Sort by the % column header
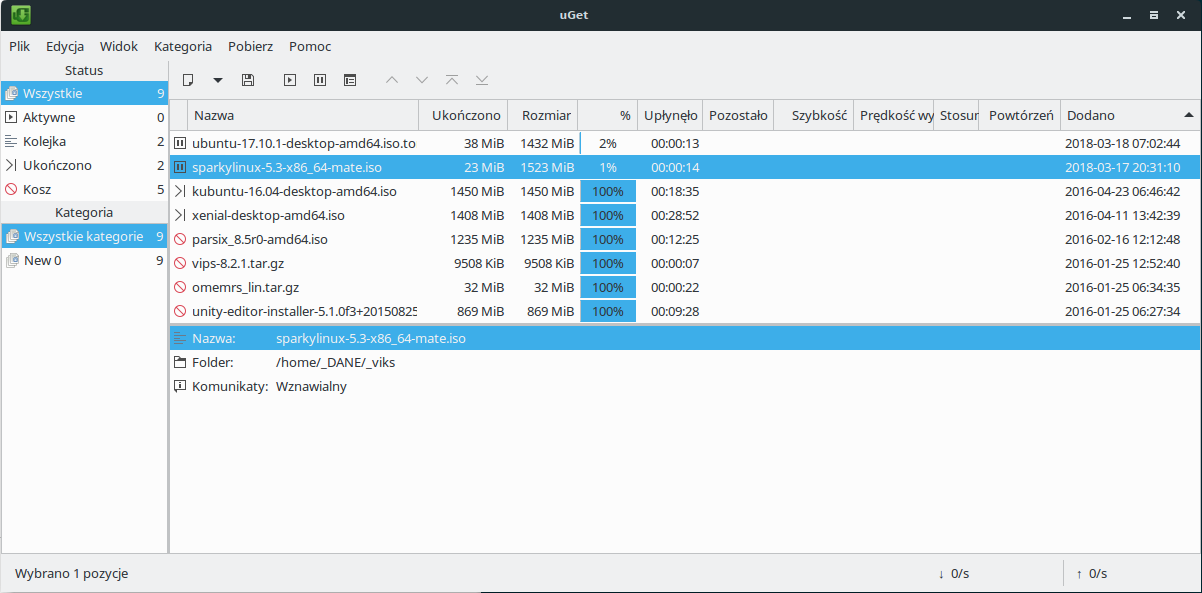This screenshot has height=593, width=1202. click(x=607, y=115)
